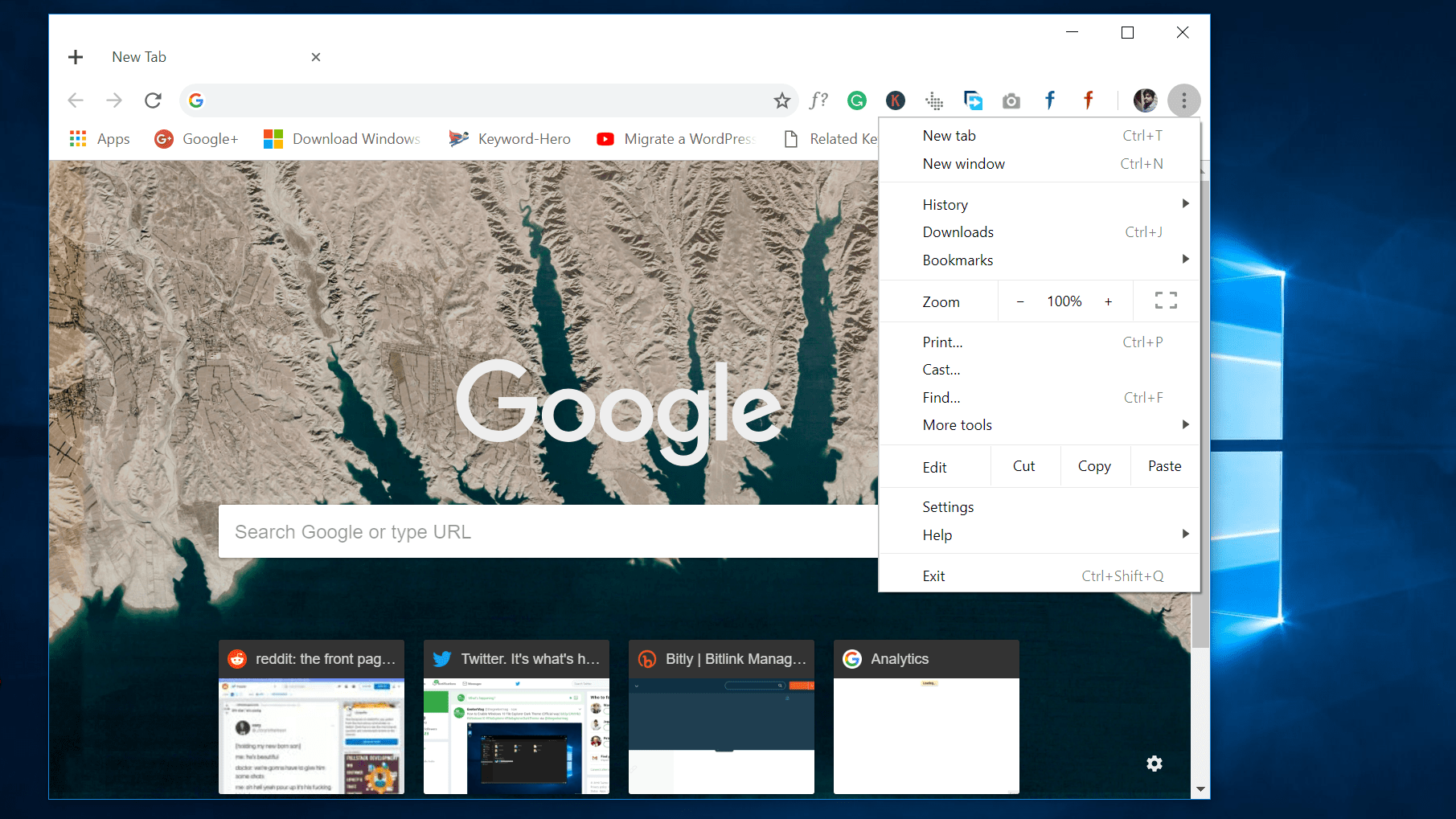
Task: Bookmark this page with star icon
Action: tap(781, 100)
